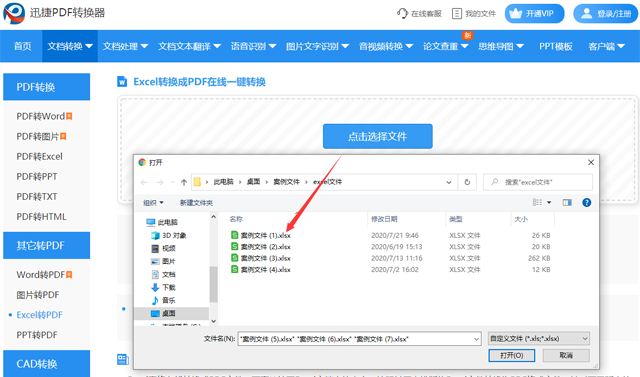640x377 pixels.
Task: Open PDF转Excel in sidebar
Action: tap(40, 156)
